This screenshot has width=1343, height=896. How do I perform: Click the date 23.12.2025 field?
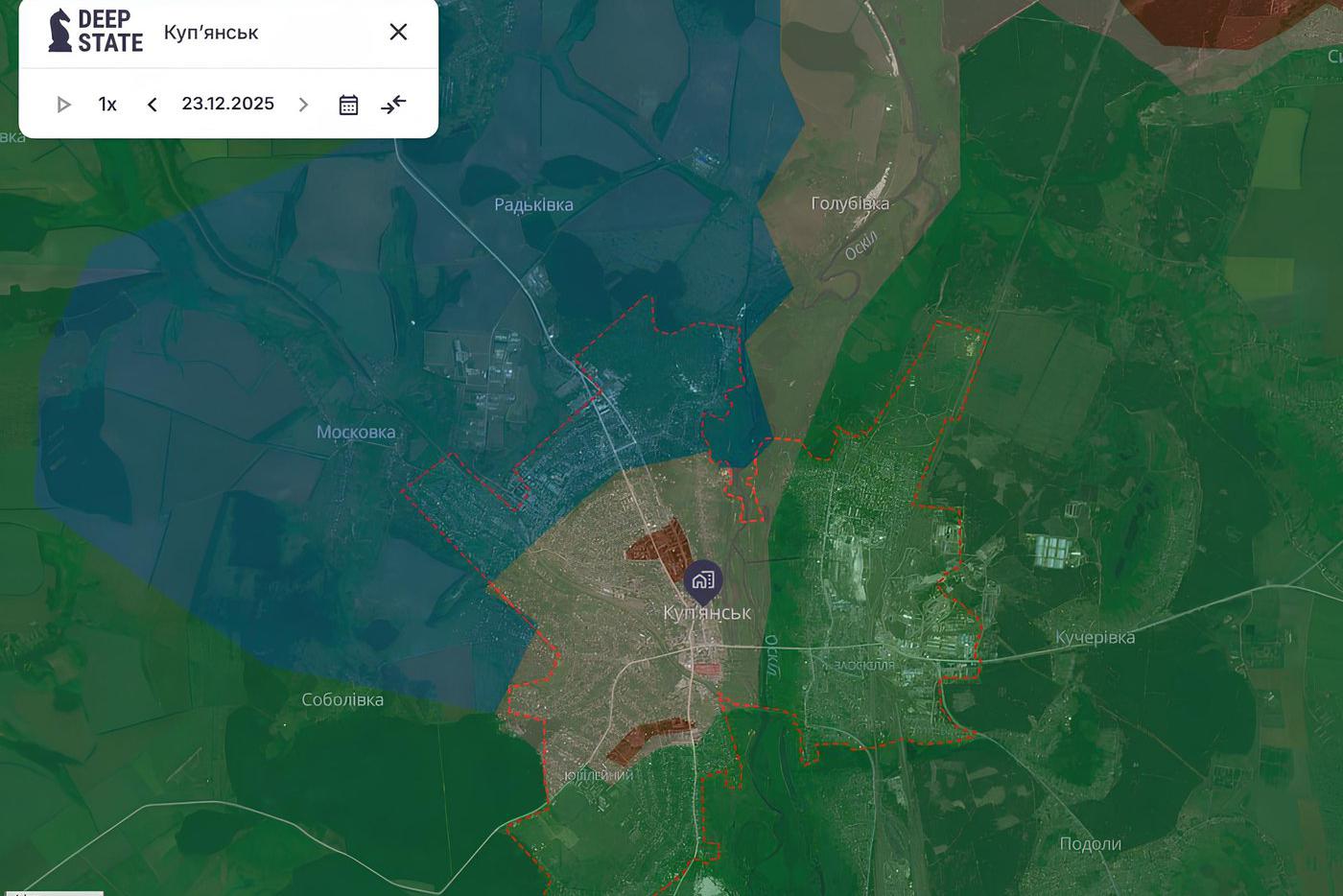227,104
